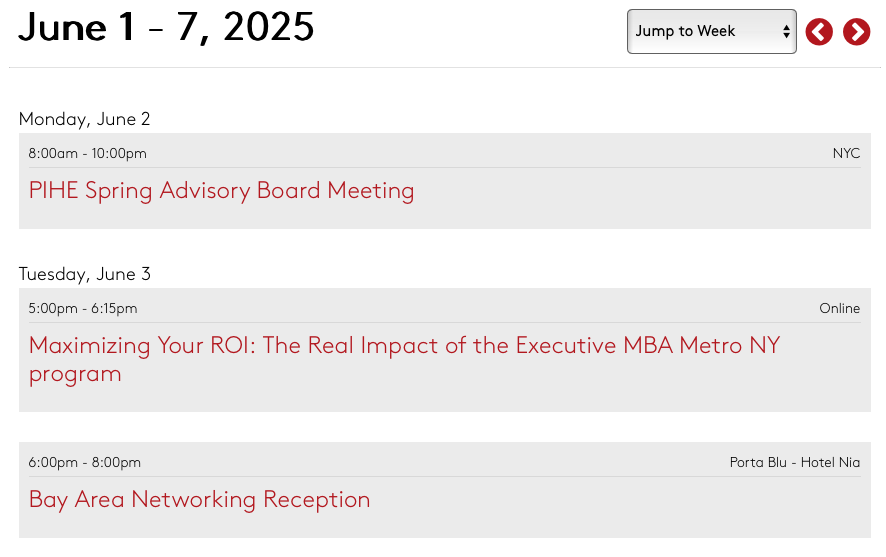886x557 pixels.
Task: Click the 8:00am - 10:00pm time label
Action: coord(88,154)
